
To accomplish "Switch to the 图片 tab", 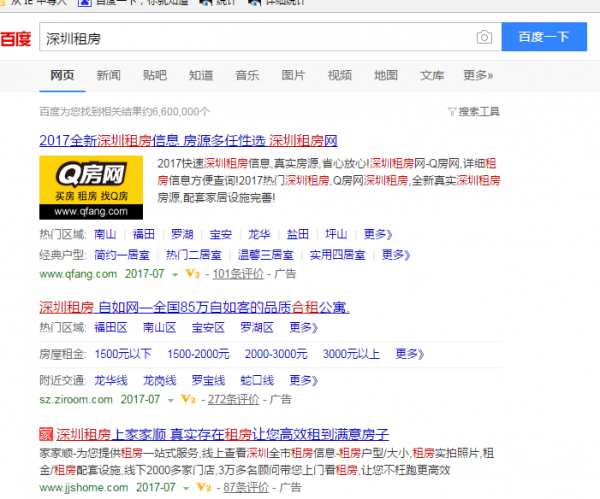I will [293, 75].
